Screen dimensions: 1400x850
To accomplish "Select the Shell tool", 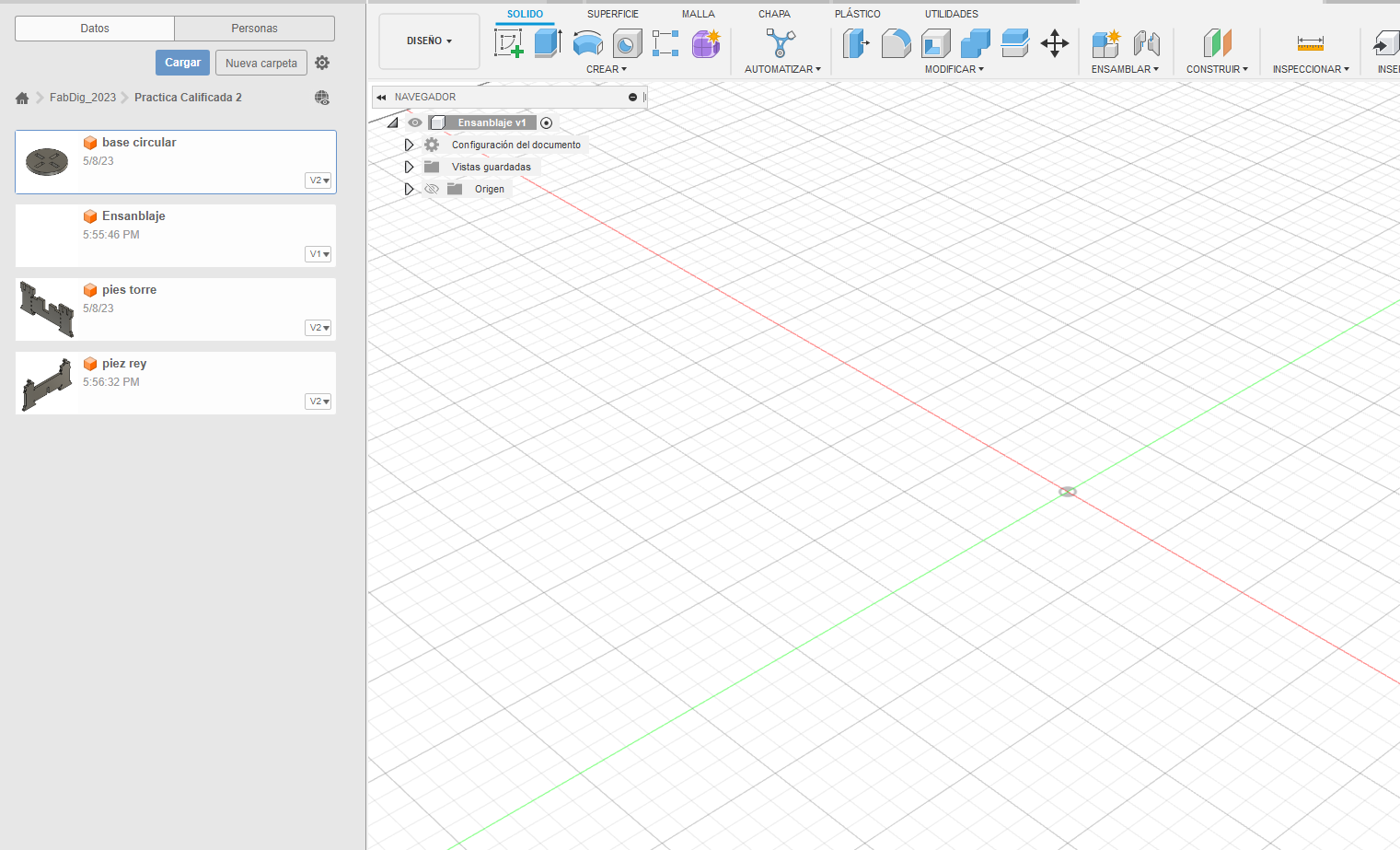I will [935, 42].
